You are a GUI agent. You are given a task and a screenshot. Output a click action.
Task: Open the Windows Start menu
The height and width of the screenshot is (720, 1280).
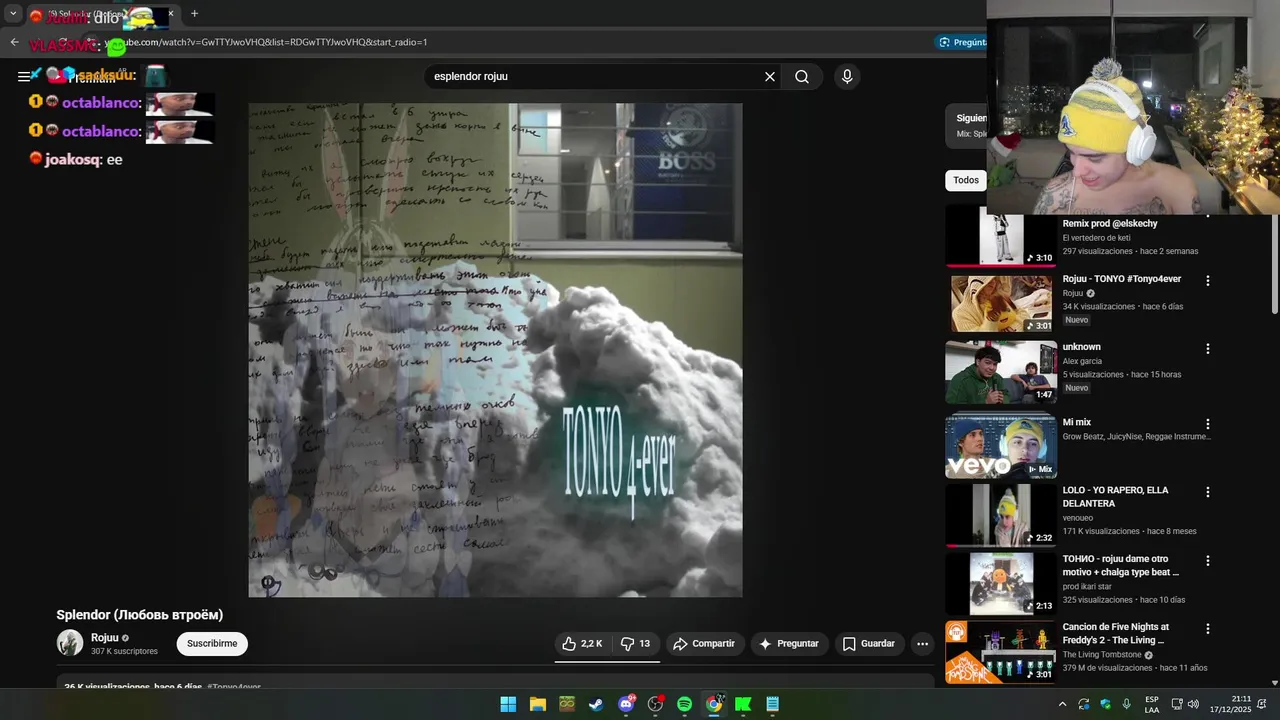[508, 704]
